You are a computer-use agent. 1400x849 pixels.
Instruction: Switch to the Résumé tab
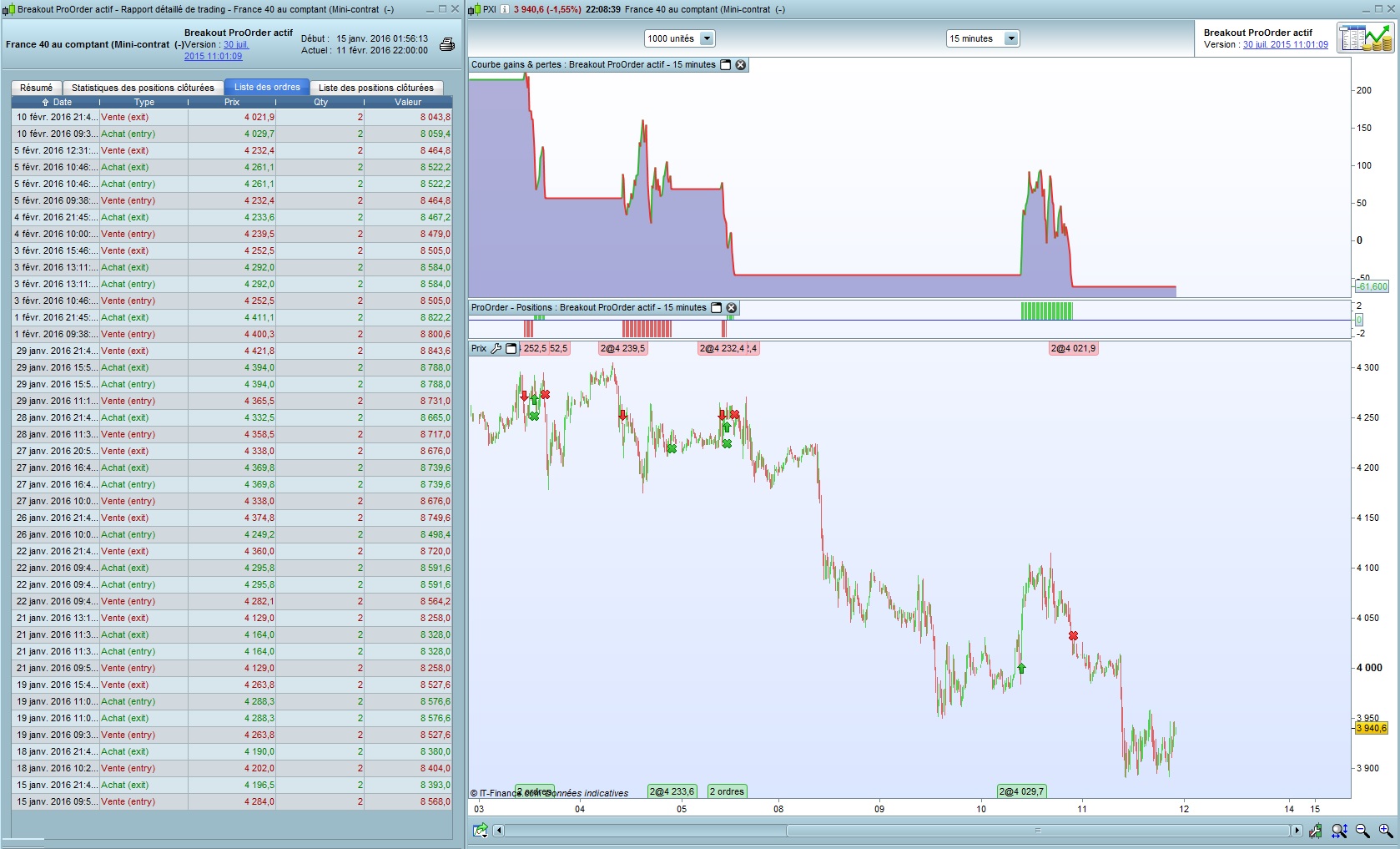[x=36, y=88]
